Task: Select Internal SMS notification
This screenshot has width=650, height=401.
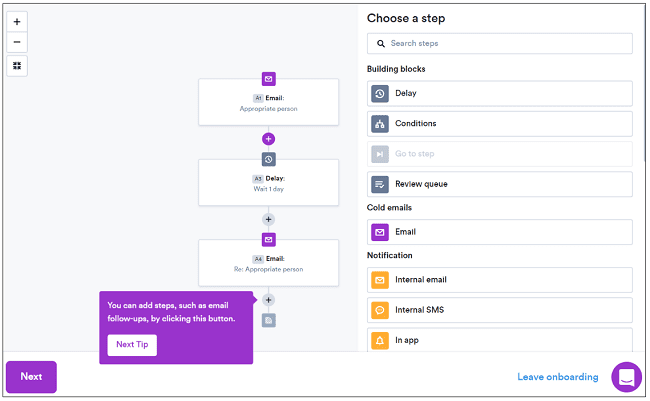Action: tap(499, 310)
